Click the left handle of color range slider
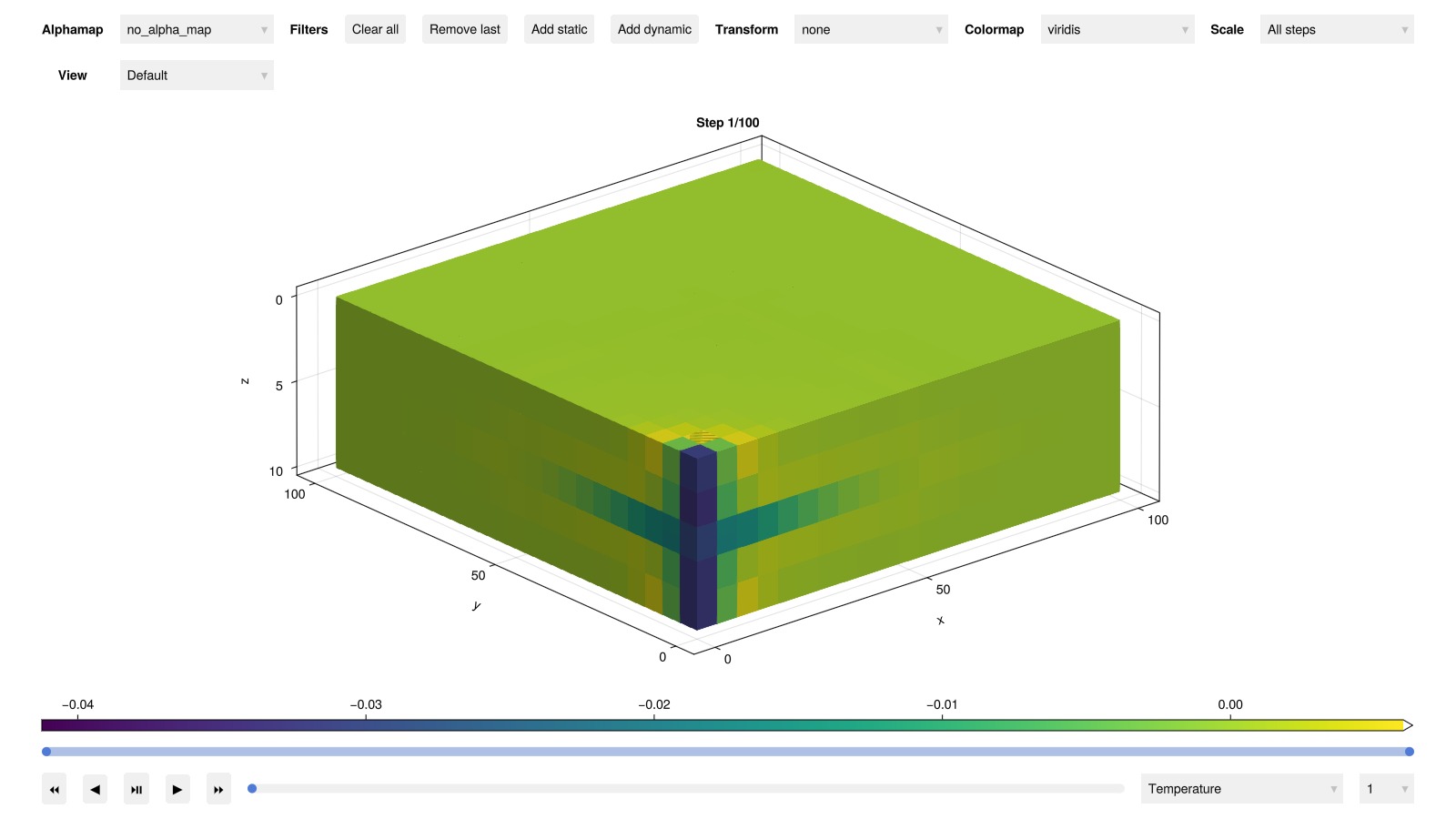Screen dimensions: 1456x819 coord(46,752)
